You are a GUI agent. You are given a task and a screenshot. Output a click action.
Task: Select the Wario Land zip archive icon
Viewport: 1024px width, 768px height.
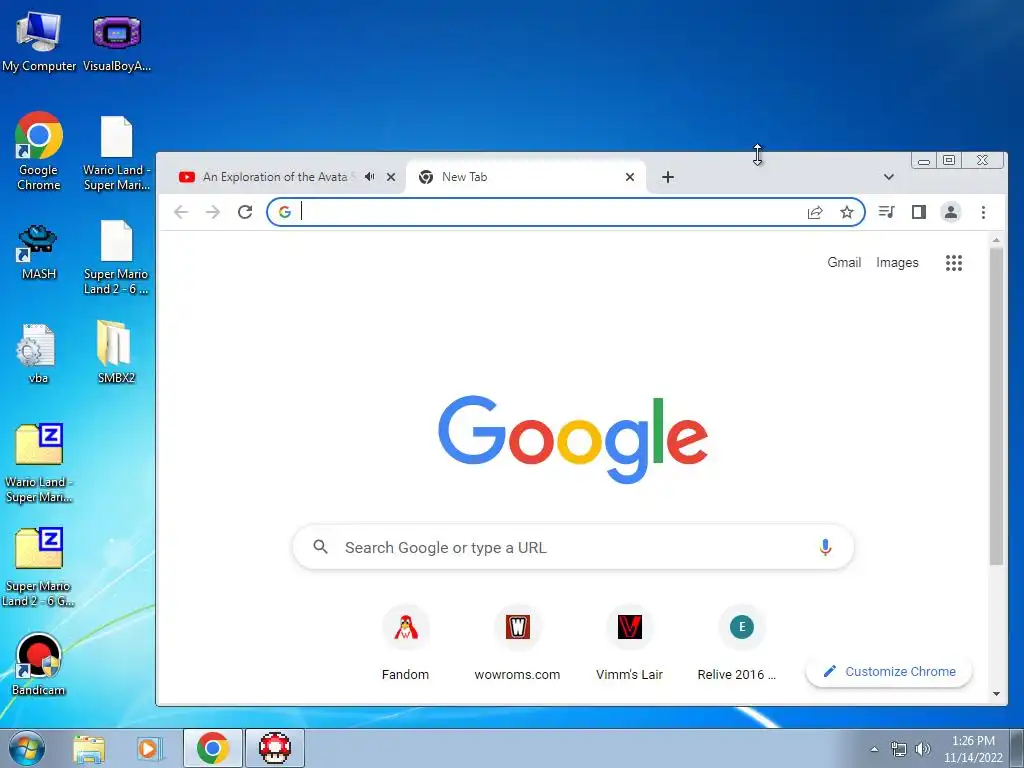pos(39,462)
